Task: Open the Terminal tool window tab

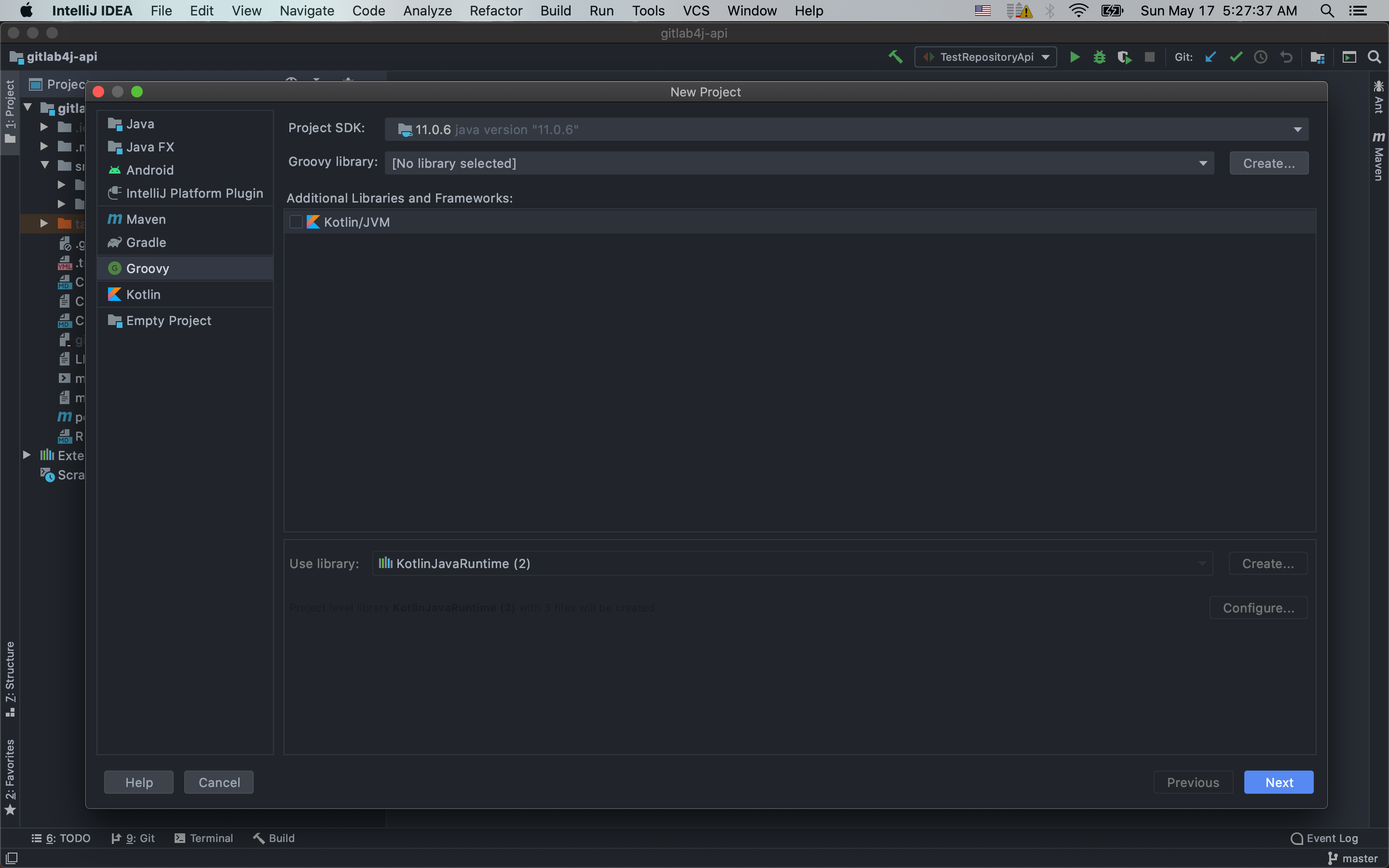Action: coord(204,838)
